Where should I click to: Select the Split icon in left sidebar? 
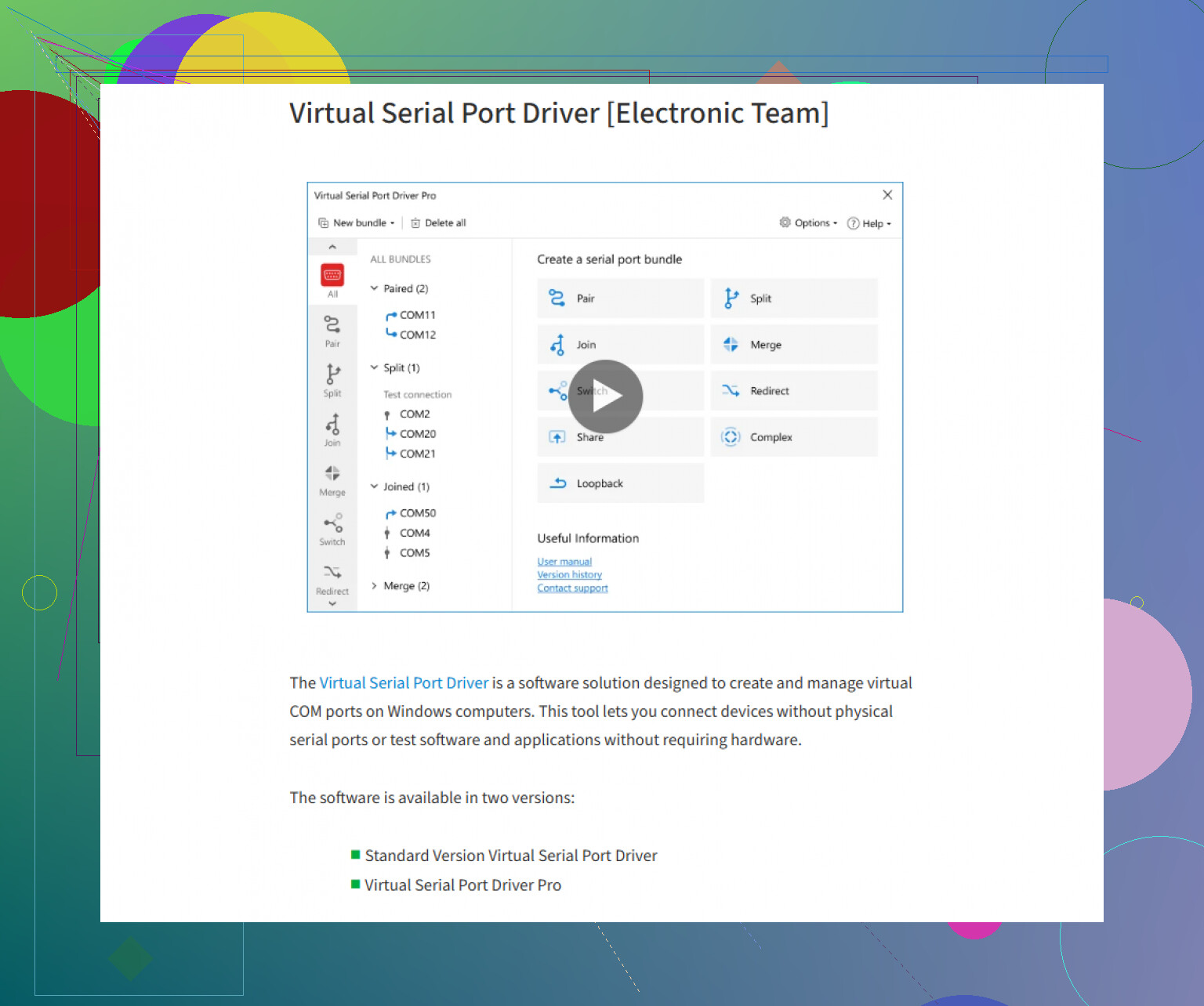tap(332, 374)
